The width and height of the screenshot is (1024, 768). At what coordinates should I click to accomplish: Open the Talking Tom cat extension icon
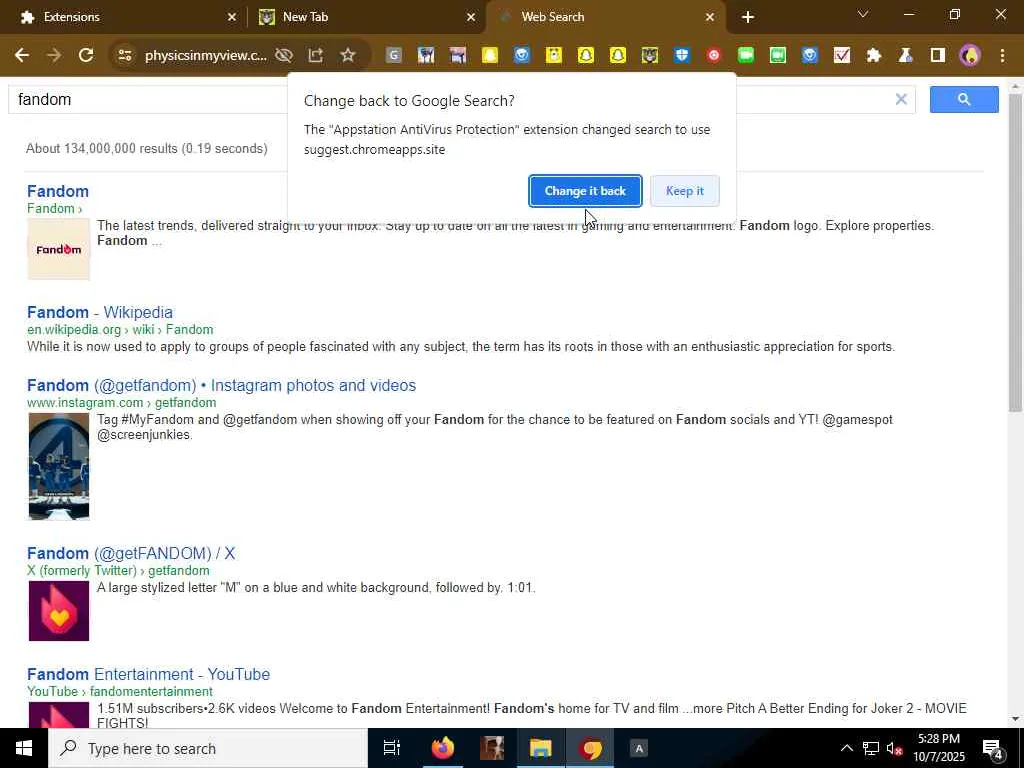point(650,56)
